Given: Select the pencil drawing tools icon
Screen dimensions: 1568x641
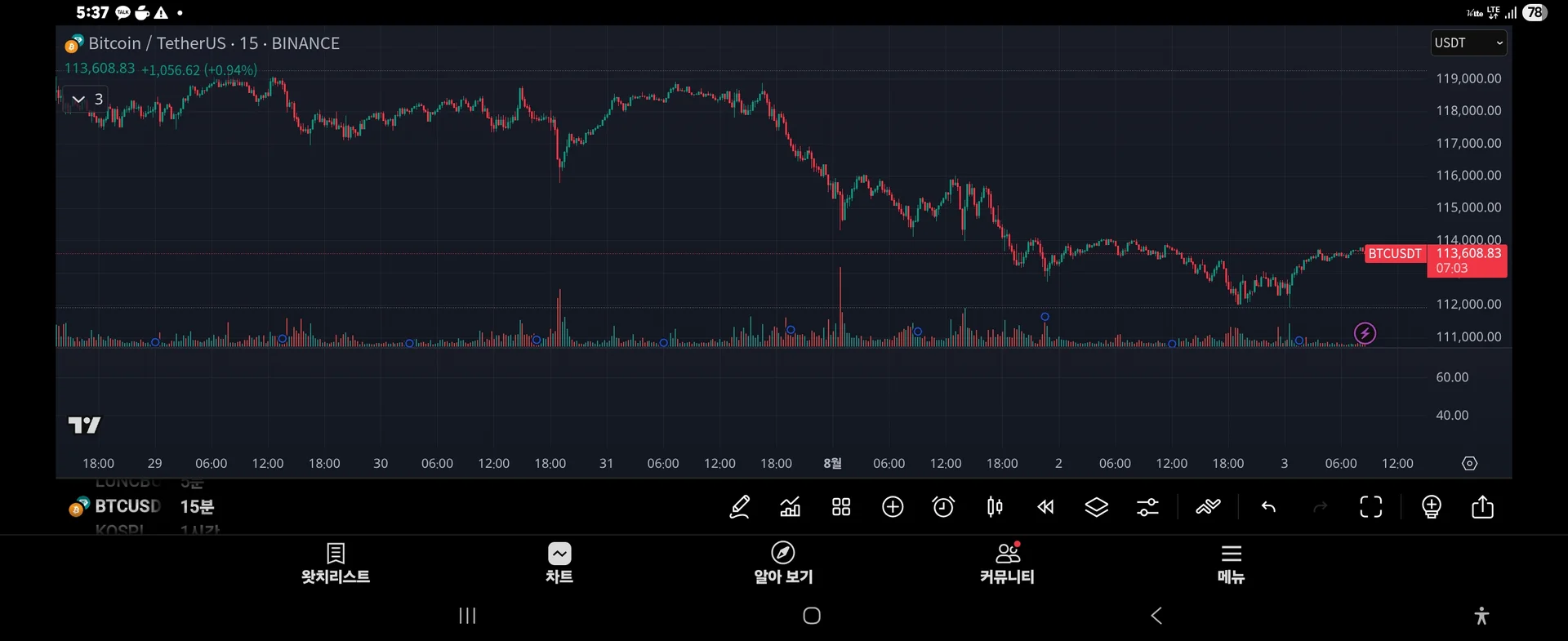Looking at the screenshot, I should click(x=740, y=507).
